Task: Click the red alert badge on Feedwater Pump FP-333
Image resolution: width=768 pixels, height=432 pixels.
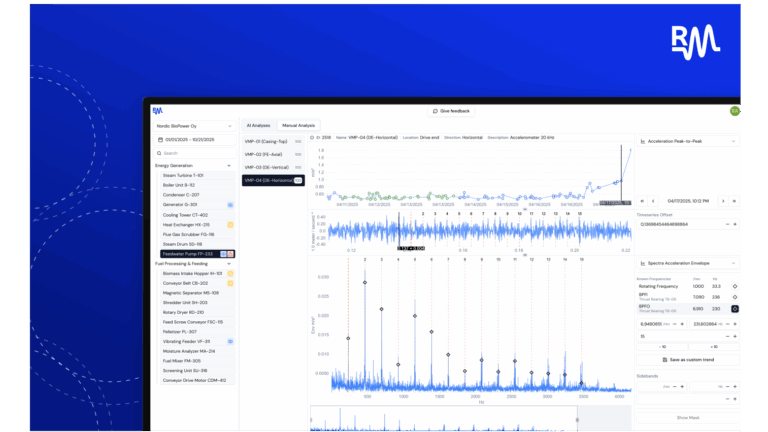Action: 230,254
